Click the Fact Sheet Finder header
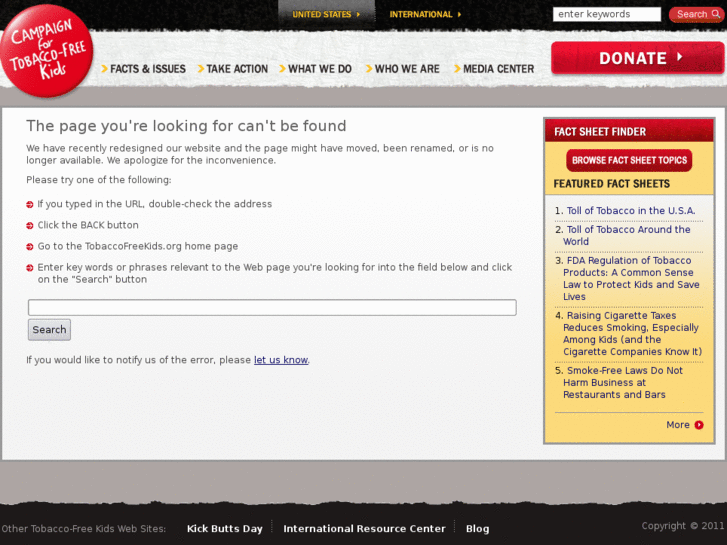This screenshot has height=545, width=727. click(x=629, y=131)
